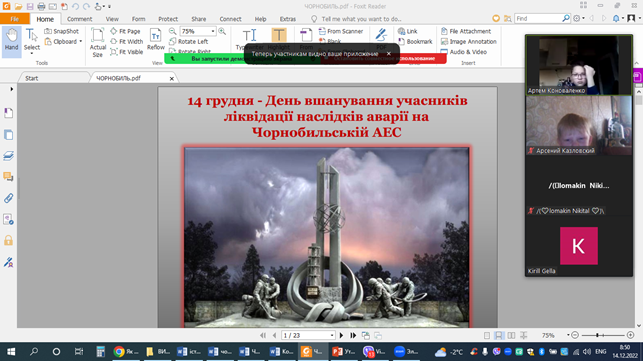
Task: Jump to the last page
Action: coord(353,335)
